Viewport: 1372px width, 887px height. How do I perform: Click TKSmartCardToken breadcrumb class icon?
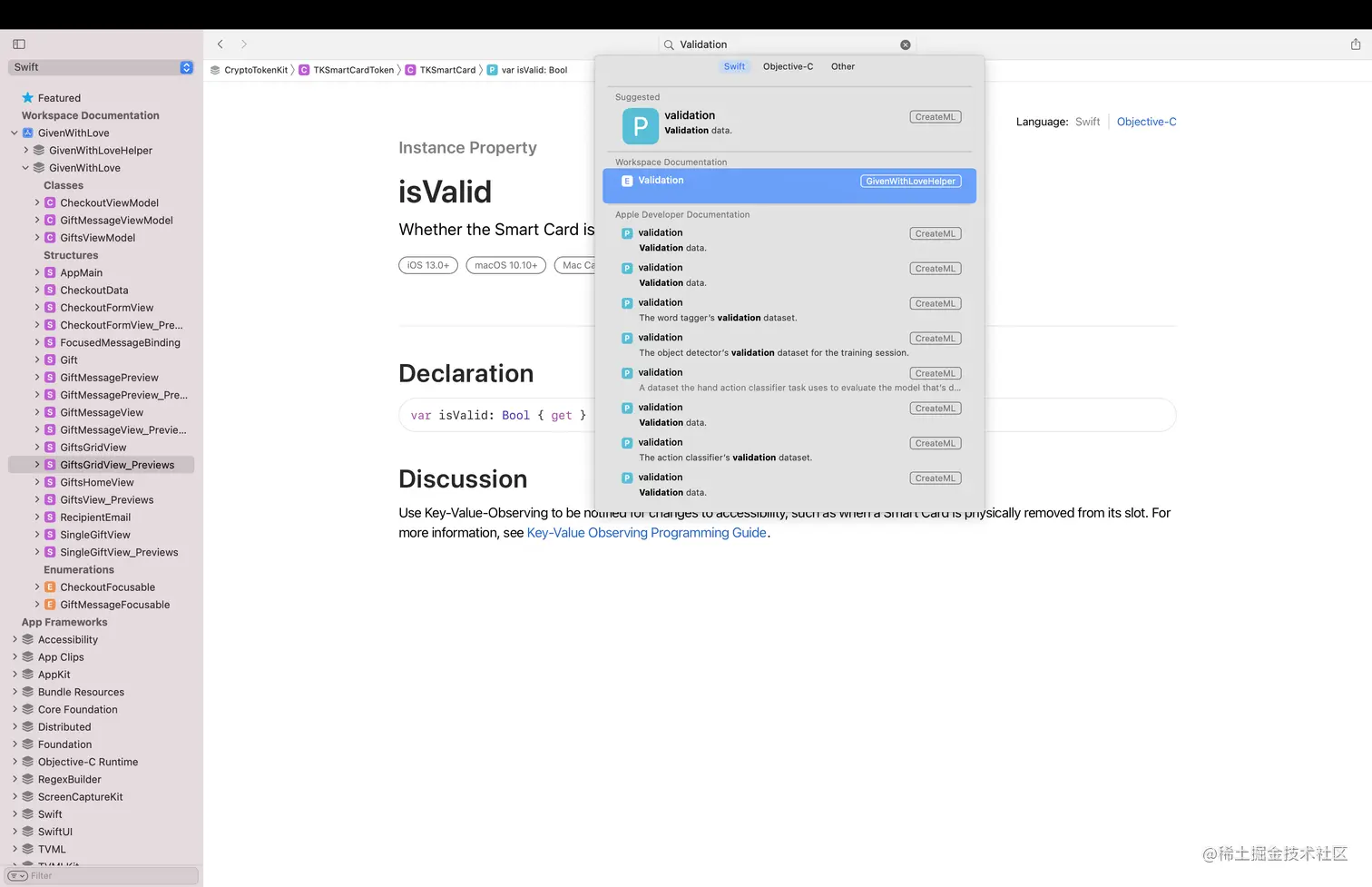point(304,70)
